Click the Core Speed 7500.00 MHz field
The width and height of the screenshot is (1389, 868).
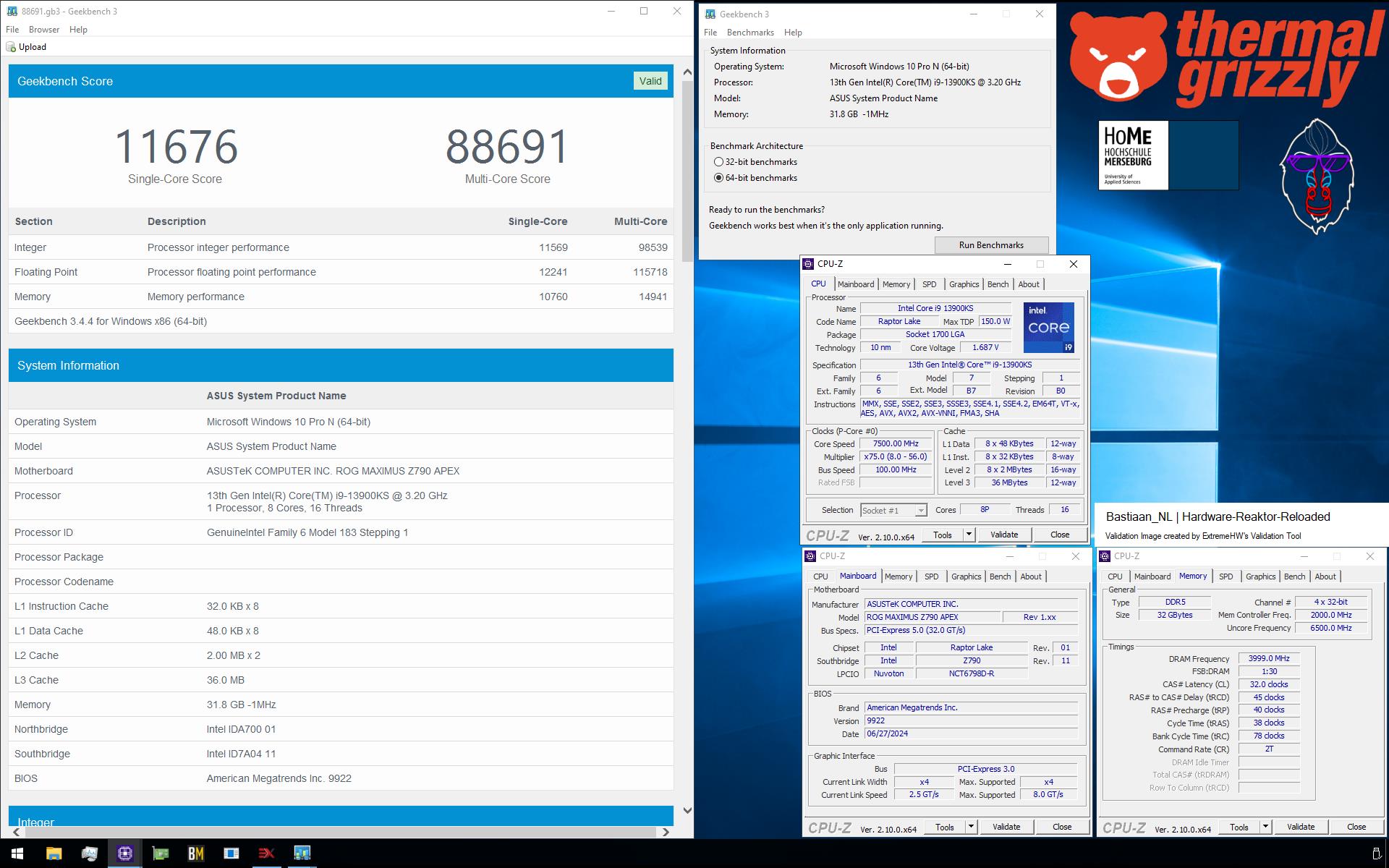coord(896,444)
